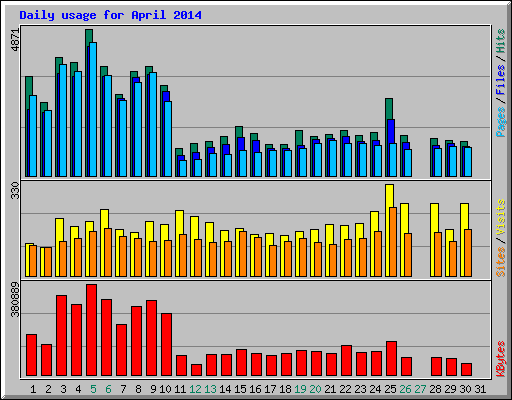
Task: Click the Pages legend label
Action: (500, 121)
